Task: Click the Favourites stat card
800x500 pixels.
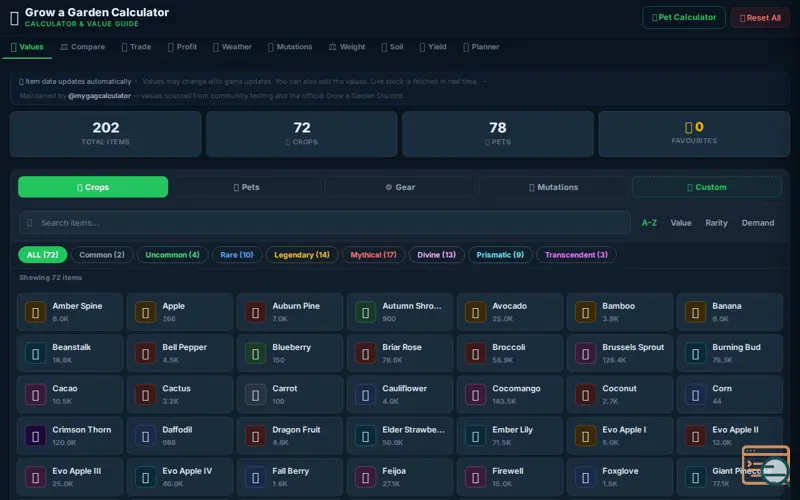Action: 694,134
